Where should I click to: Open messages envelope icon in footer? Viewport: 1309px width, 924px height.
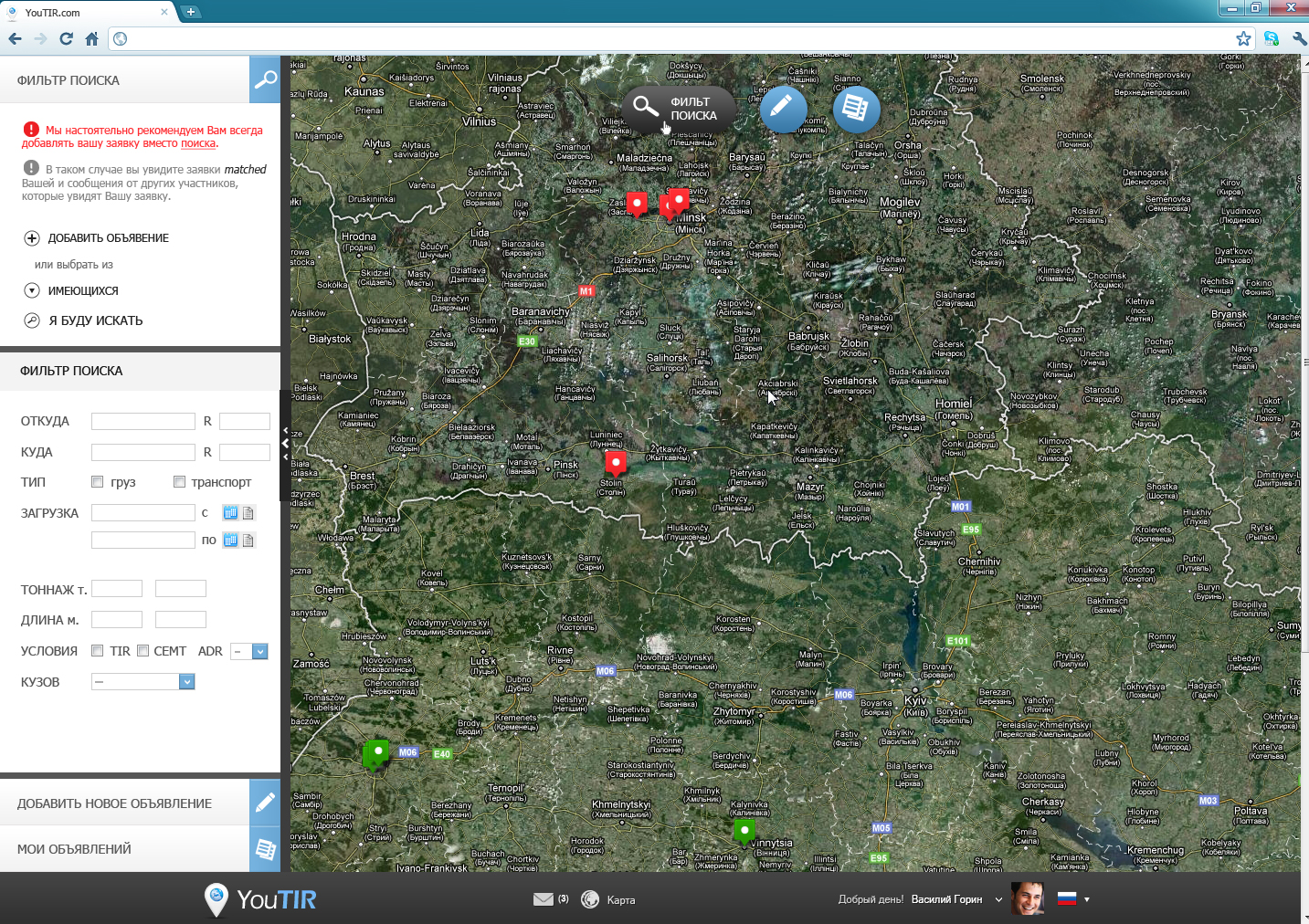pos(544,899)
